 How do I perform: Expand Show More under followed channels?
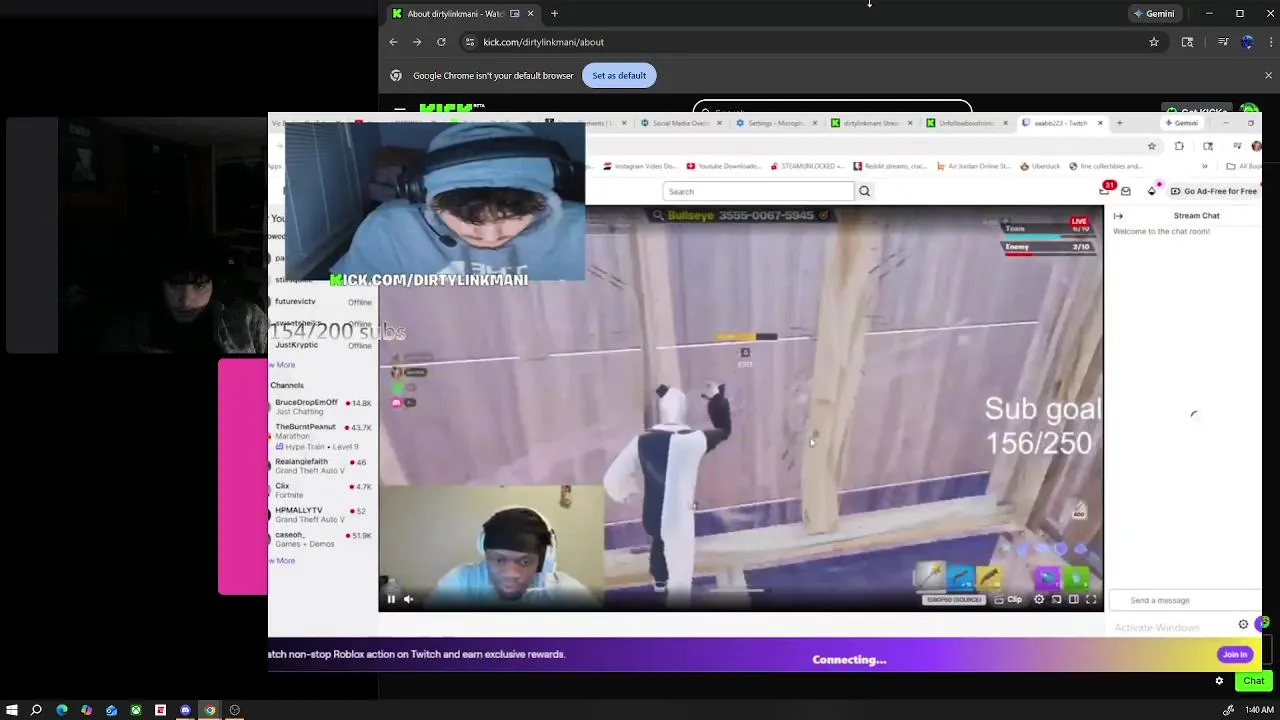point(284,365)
